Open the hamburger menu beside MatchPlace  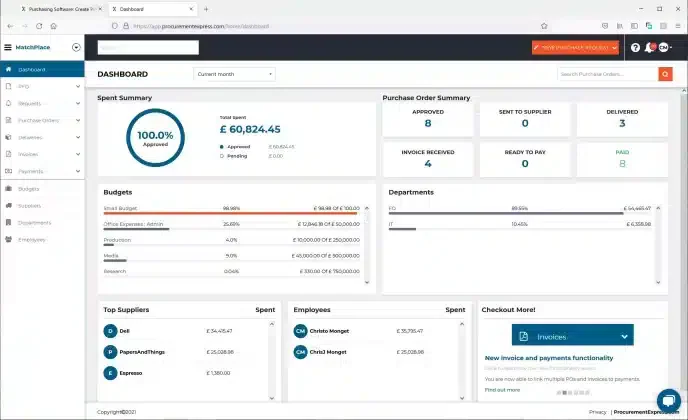8,47
